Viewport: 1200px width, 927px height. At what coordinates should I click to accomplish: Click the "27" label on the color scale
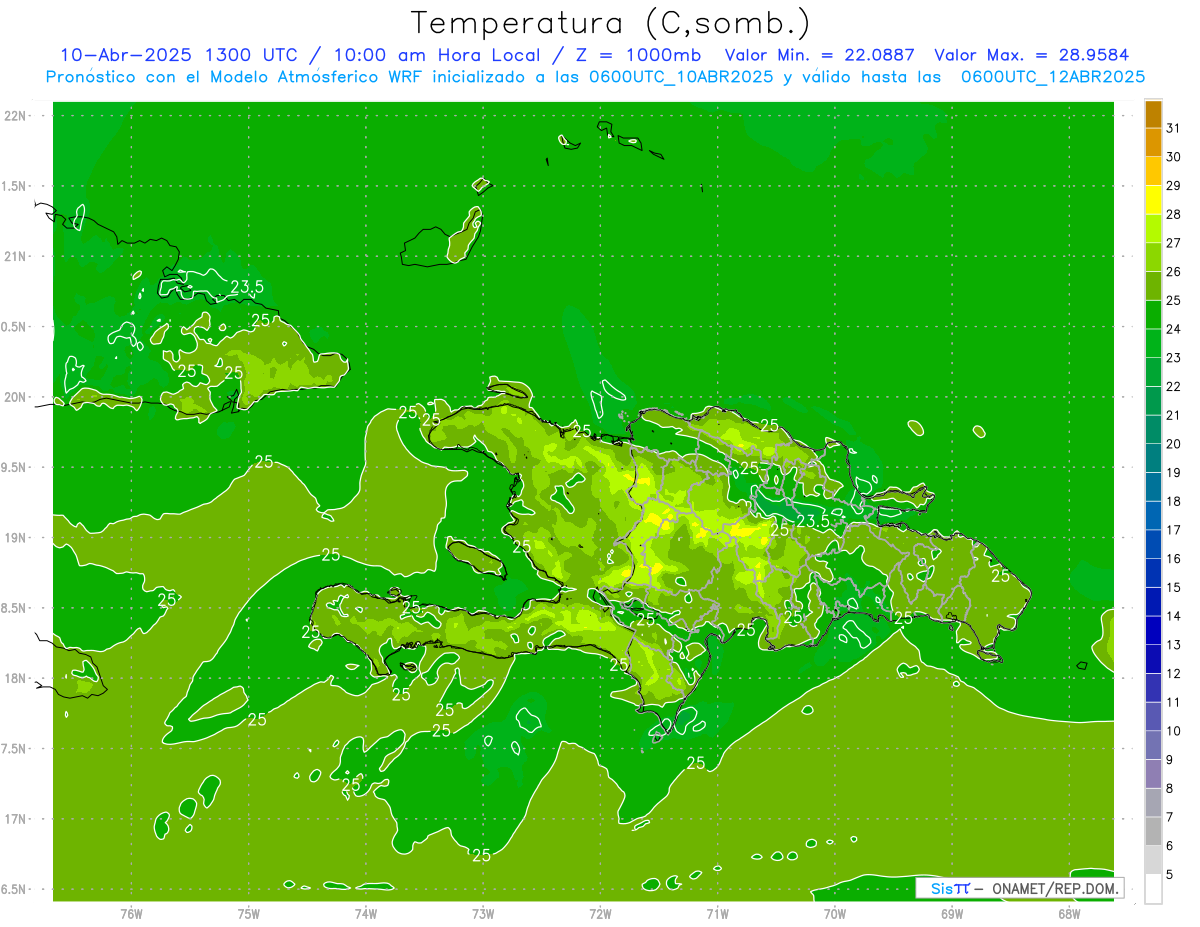click(1174, 243)
